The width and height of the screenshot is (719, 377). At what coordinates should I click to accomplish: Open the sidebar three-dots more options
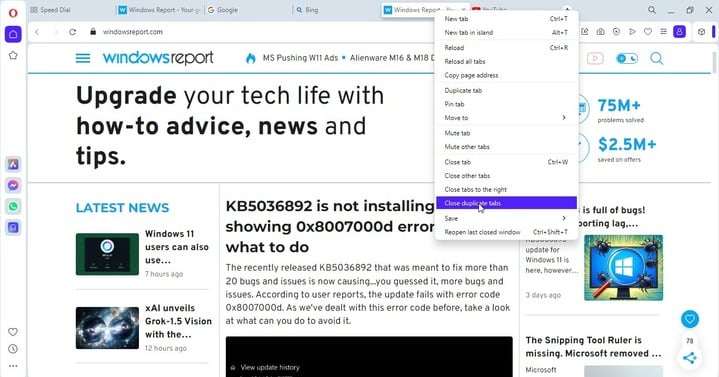point(13,366)
